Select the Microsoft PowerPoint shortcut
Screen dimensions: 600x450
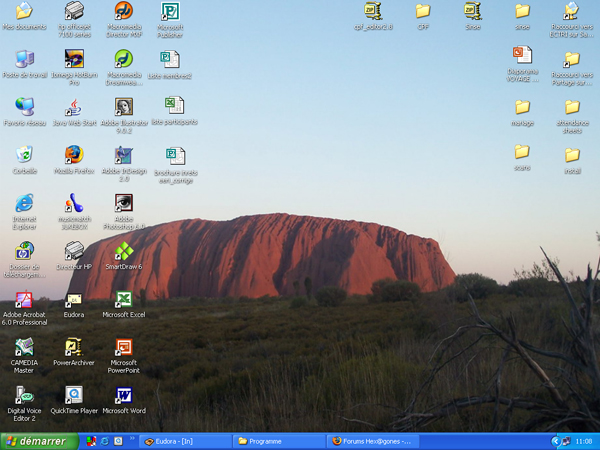click(123, 348)
